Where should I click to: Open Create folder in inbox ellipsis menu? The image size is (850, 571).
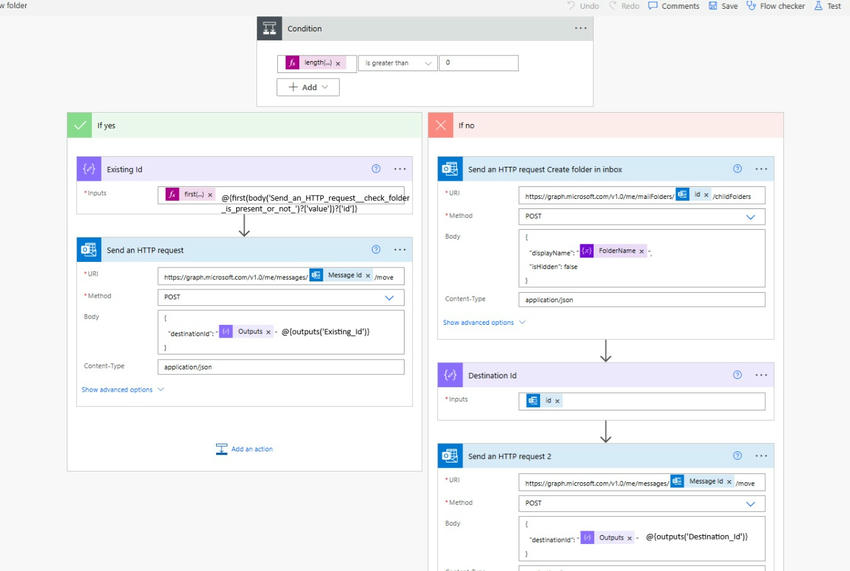[761, 169]
